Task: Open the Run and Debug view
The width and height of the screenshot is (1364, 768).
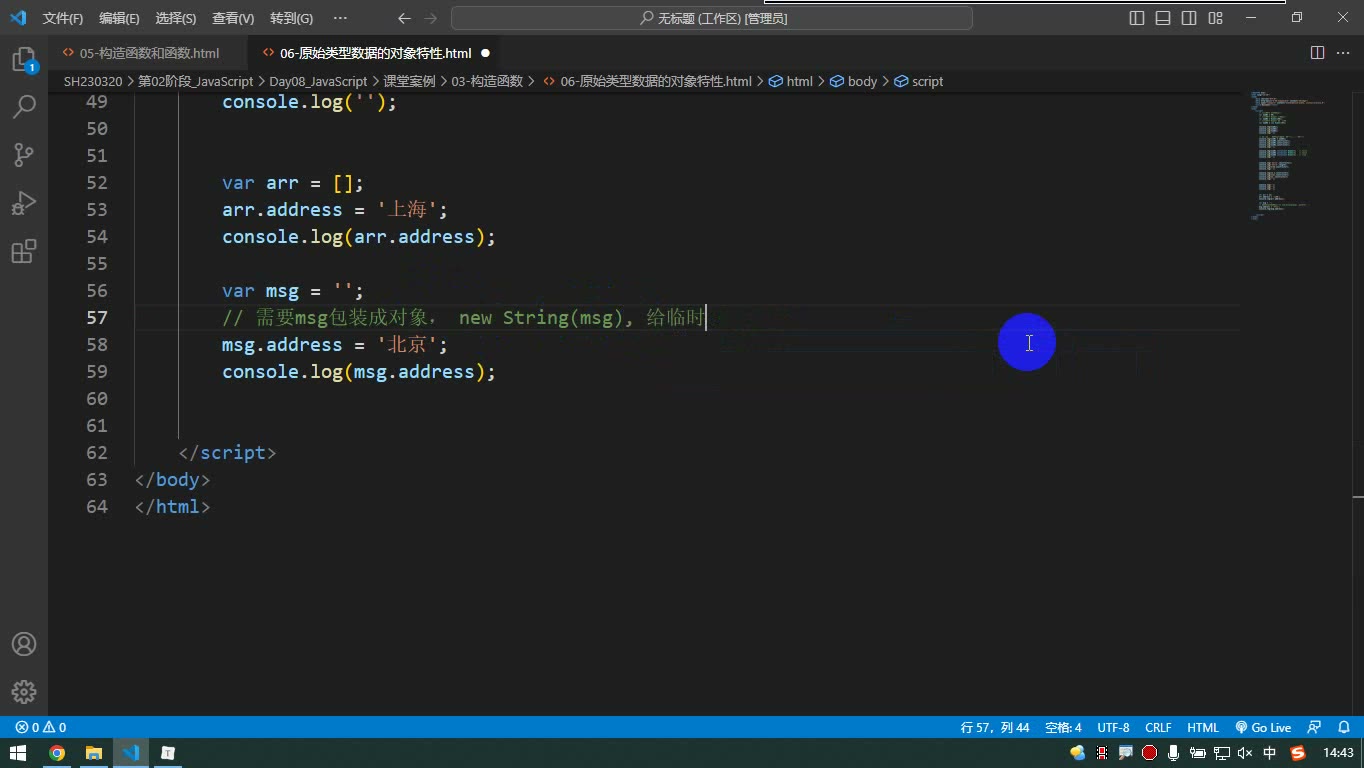Action: tap(24, 202)
